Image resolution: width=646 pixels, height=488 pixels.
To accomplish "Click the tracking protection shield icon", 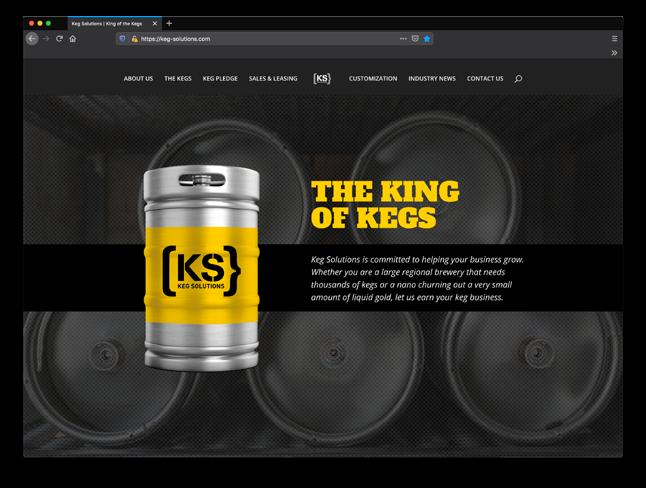I will click(122, 39).
